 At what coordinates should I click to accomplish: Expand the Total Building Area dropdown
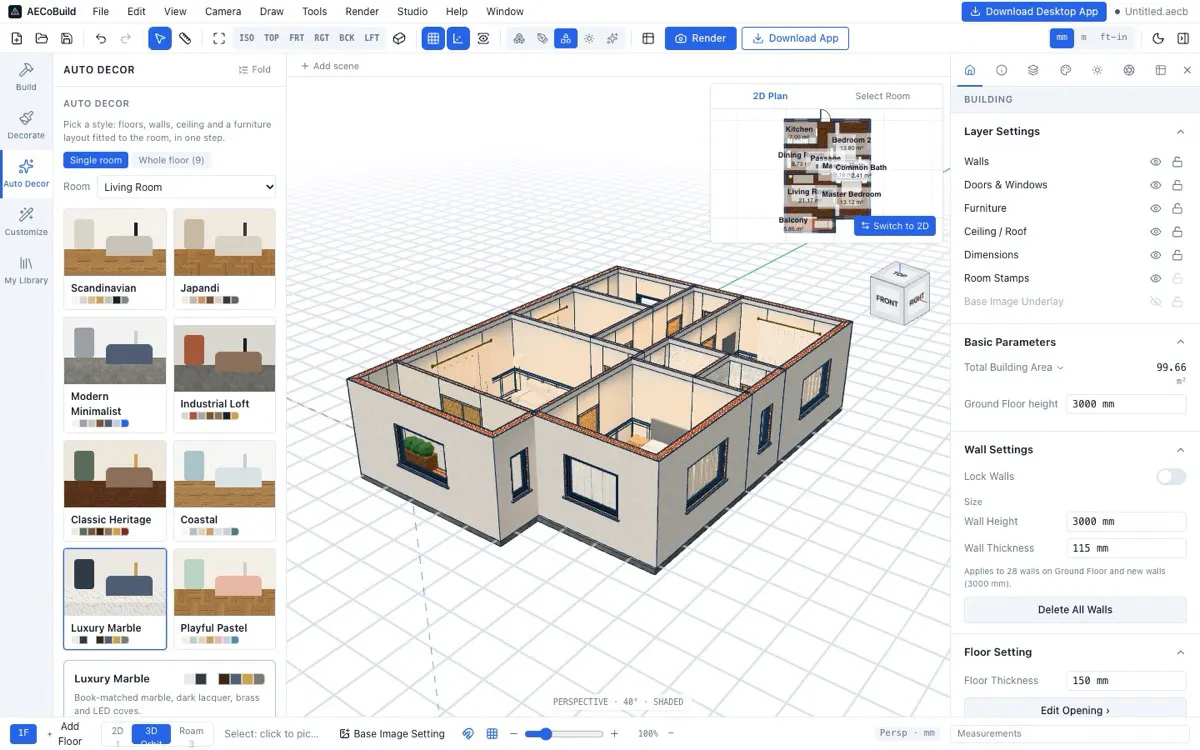(1014, 367)
